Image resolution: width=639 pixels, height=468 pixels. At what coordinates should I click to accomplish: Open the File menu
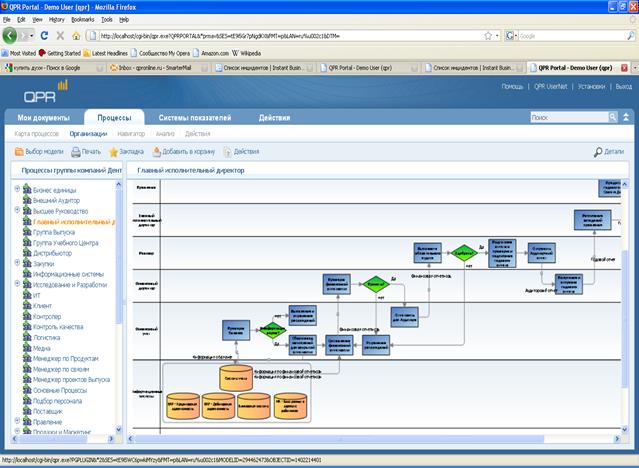7,20
